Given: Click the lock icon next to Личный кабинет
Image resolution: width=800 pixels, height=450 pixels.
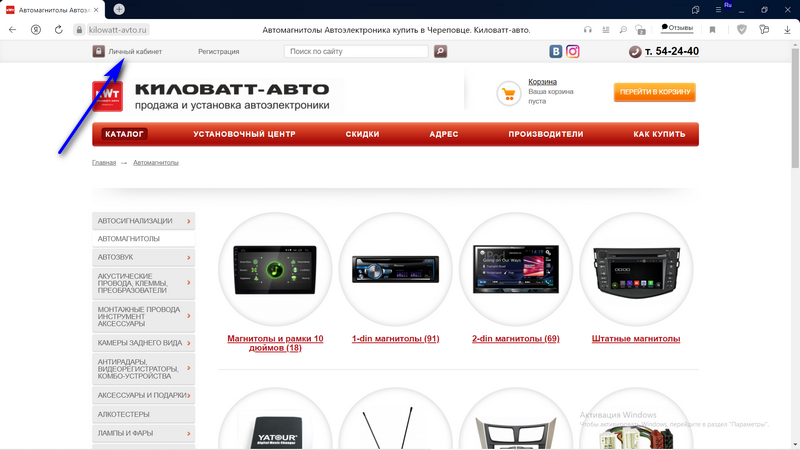Looking at the screenshot, I should [x=98, y=51].
